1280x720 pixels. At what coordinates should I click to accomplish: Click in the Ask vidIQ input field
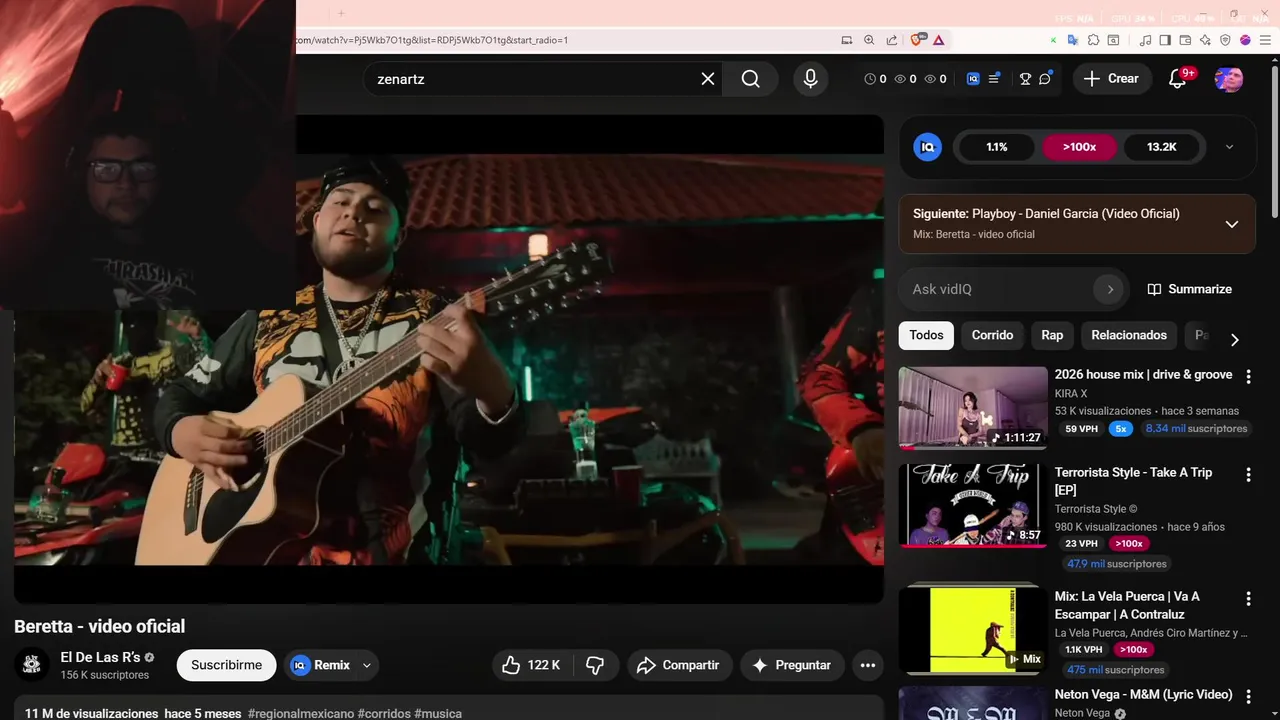pos(1000,289)
